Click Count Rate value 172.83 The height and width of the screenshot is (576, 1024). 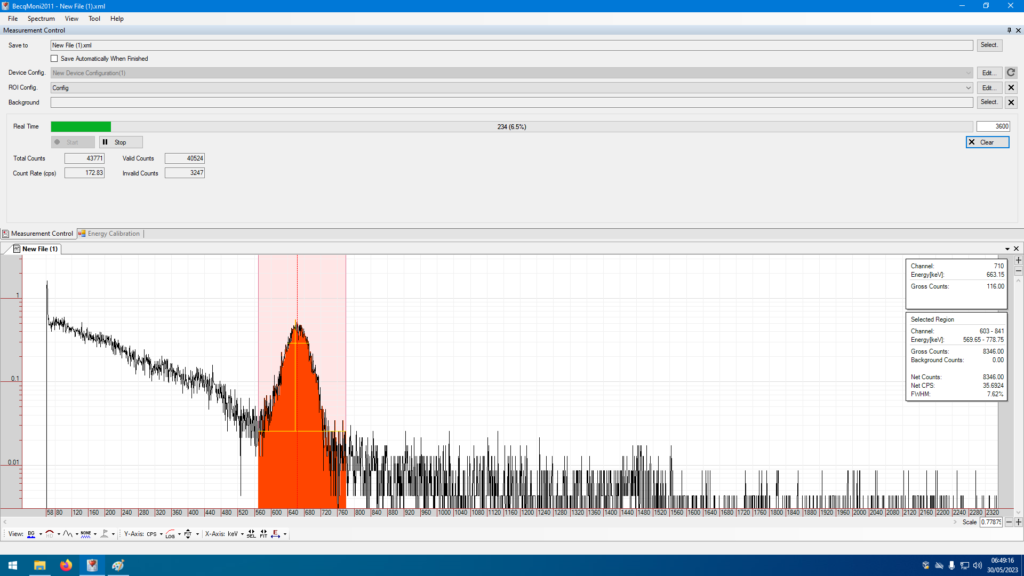tap(84, 173)
